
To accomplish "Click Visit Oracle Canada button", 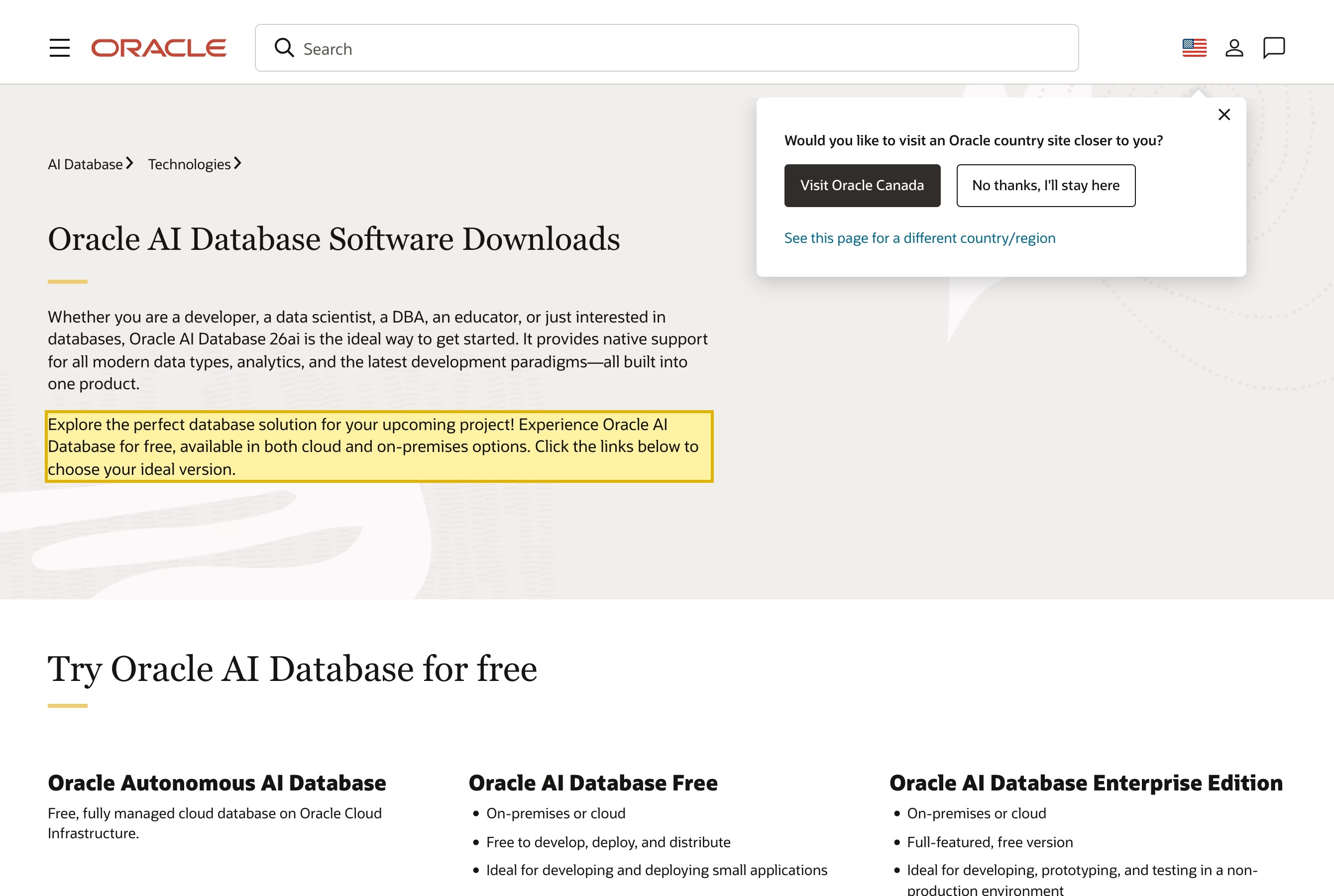I will (x=862, y=186).
